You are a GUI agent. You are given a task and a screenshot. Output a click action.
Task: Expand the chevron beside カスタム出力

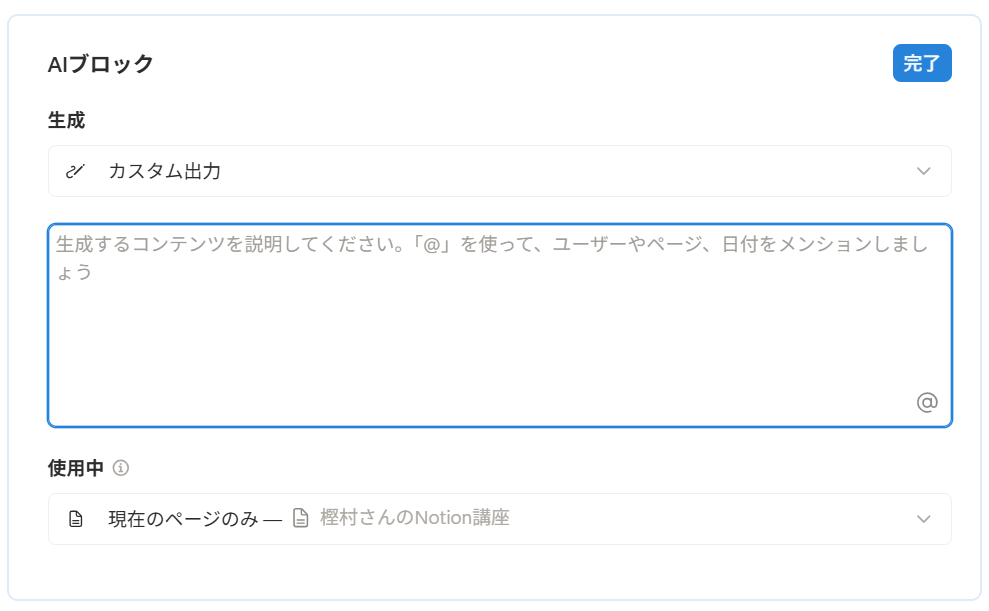coord(923,171)
